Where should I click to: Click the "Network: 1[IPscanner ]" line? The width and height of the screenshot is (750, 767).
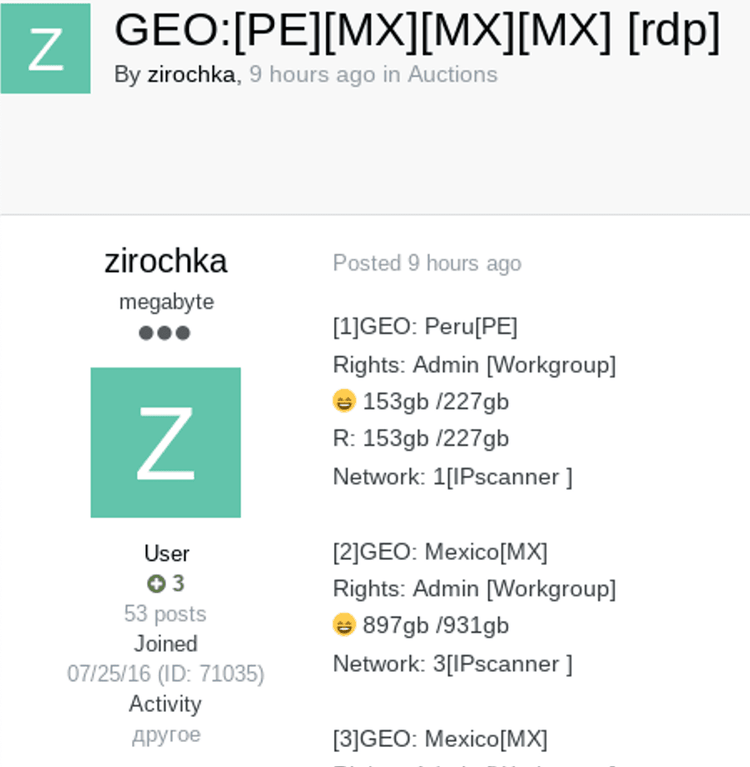(452, 477)
